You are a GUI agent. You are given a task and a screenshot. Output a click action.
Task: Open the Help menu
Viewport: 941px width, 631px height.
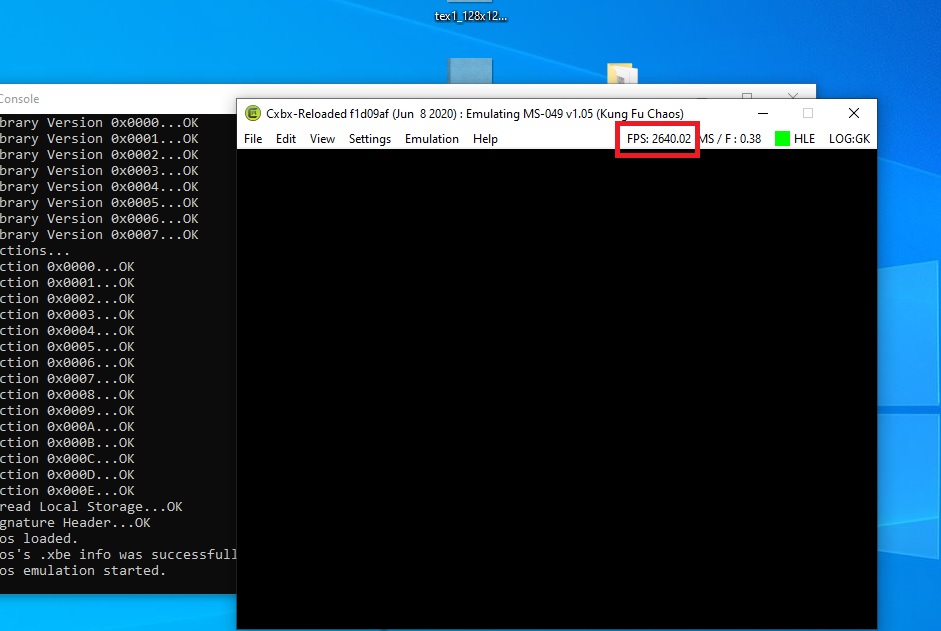pyautogui.click(x=485, y=139)
